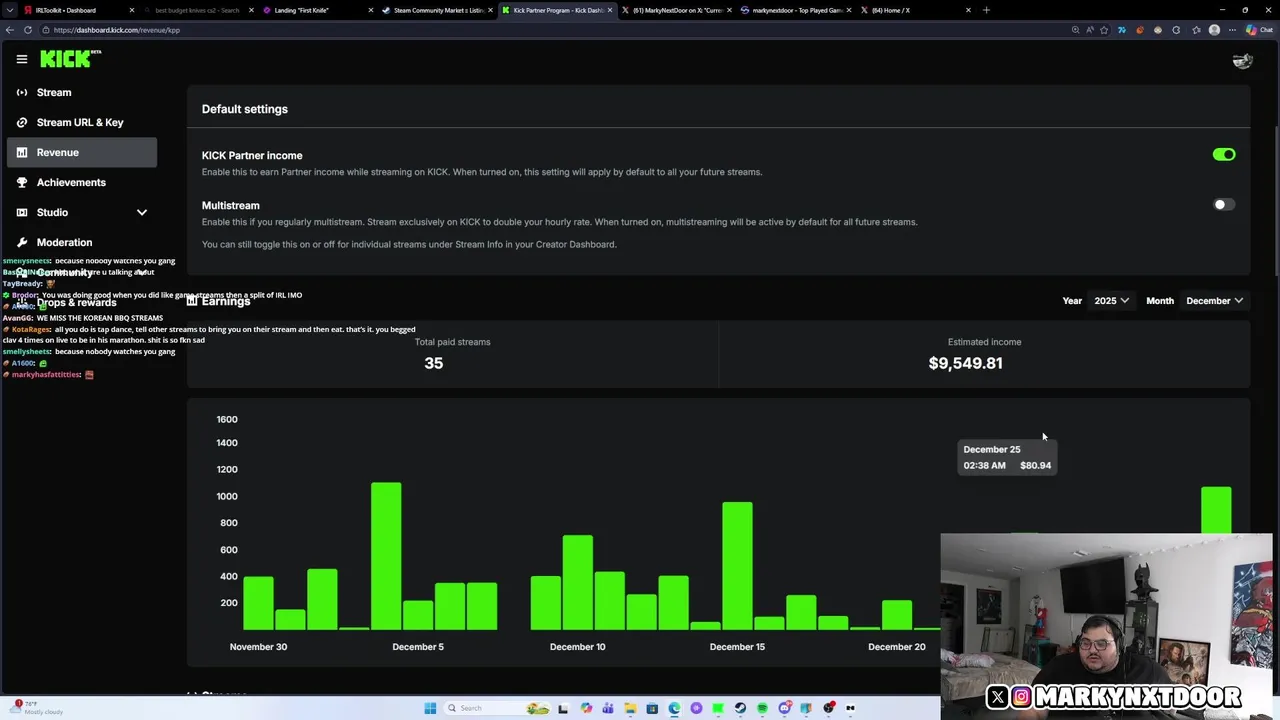This screenshot has height=720, width=1280.
Task: Open File Explorer from the taskbar
Action: [630, 708]
